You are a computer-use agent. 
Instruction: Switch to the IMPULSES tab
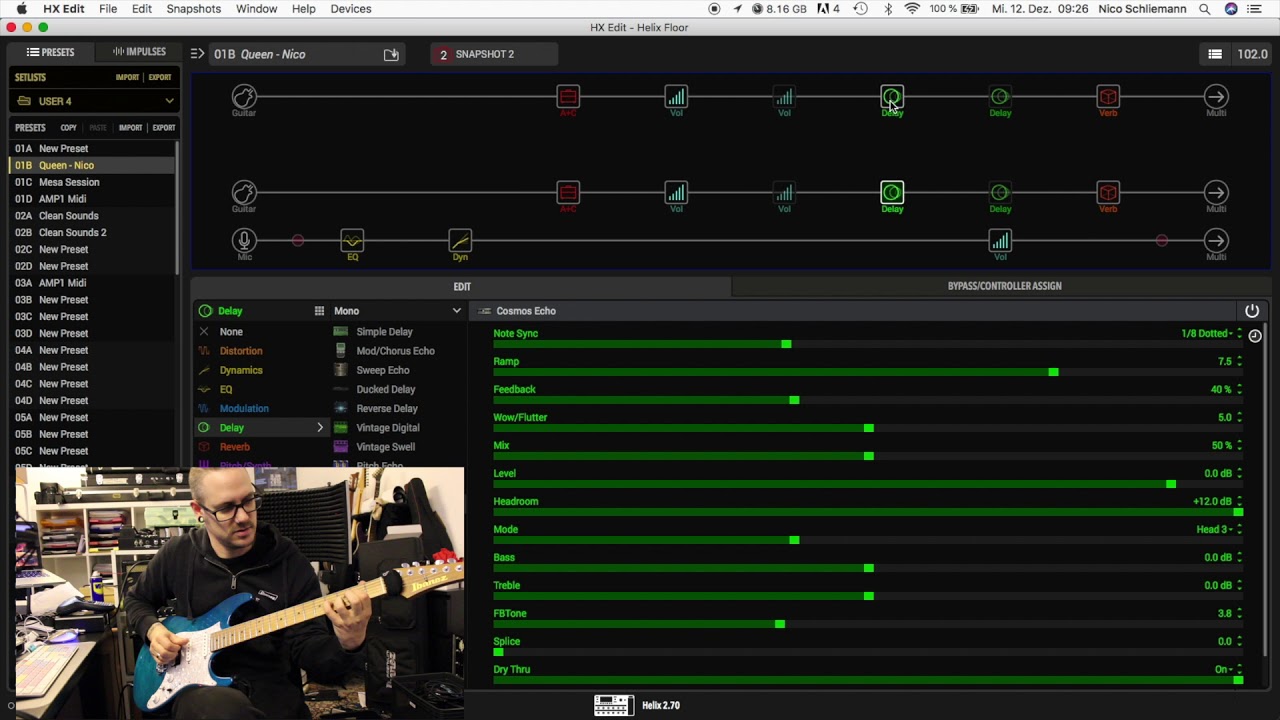pyautogui.click(x=139, y=52)
